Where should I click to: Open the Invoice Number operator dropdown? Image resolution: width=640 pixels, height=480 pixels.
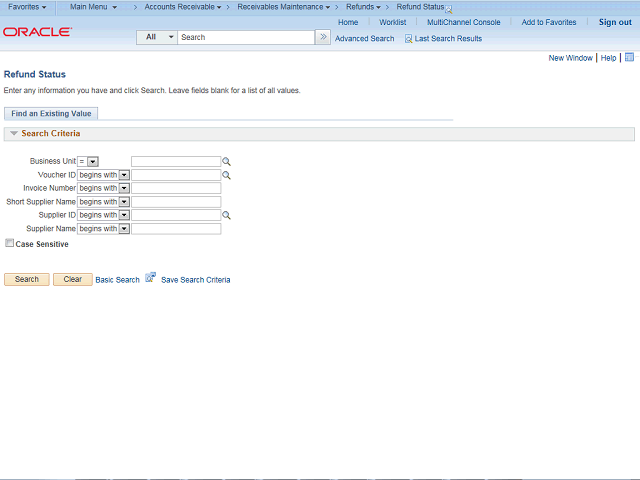click(x=103, y=188)
